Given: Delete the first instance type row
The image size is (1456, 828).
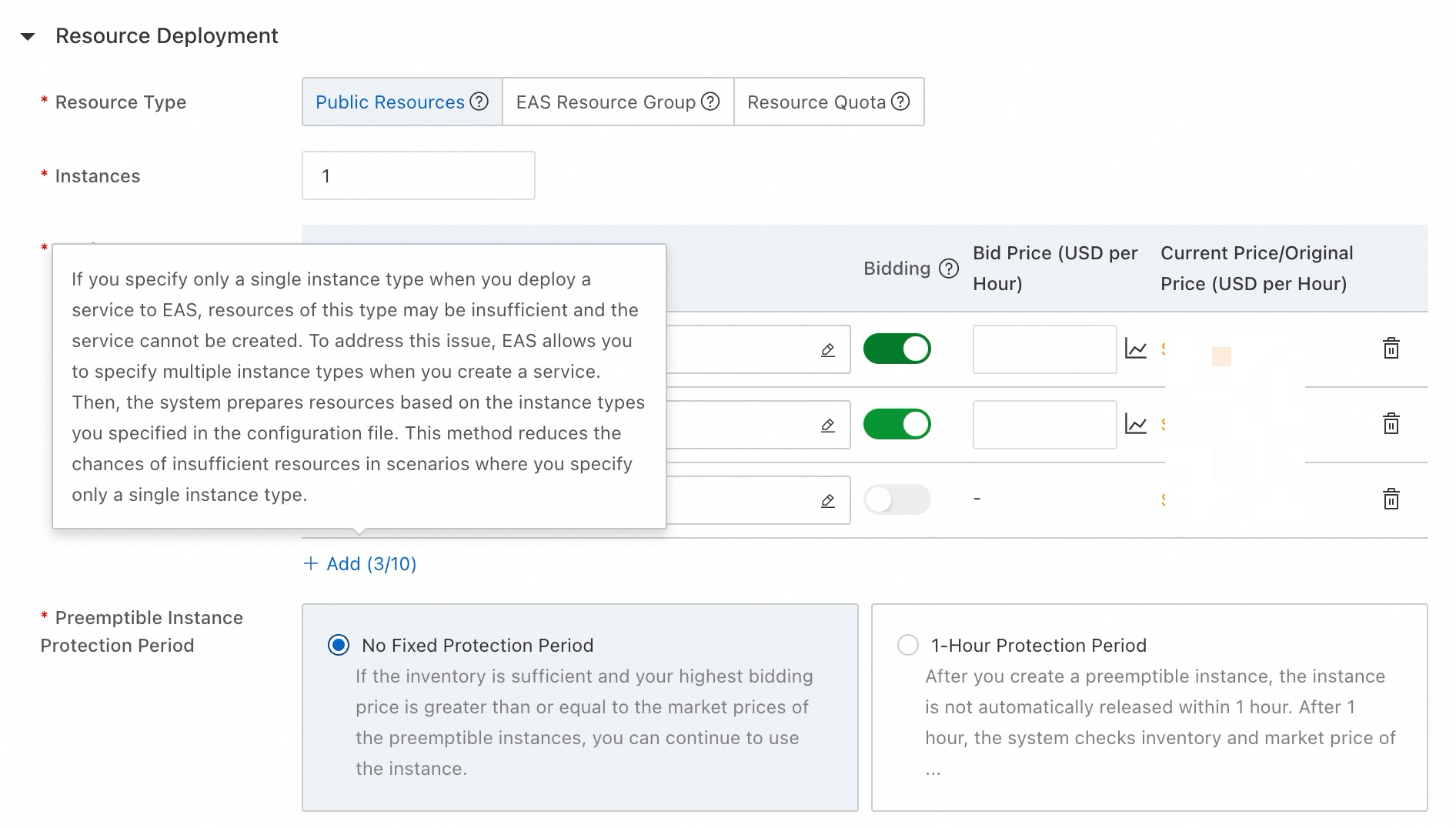Looking at the screenshot, I should click(x=1391, y=349).
